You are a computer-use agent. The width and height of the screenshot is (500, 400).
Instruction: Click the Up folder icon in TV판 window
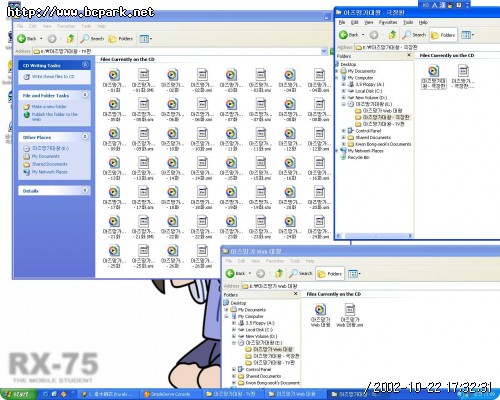click(70, 39)
